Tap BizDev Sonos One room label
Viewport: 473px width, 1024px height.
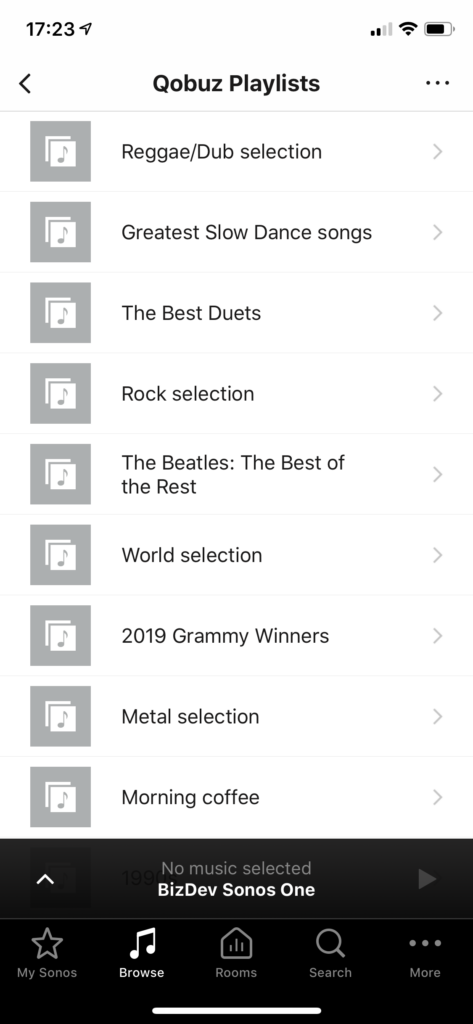point(236,890)
